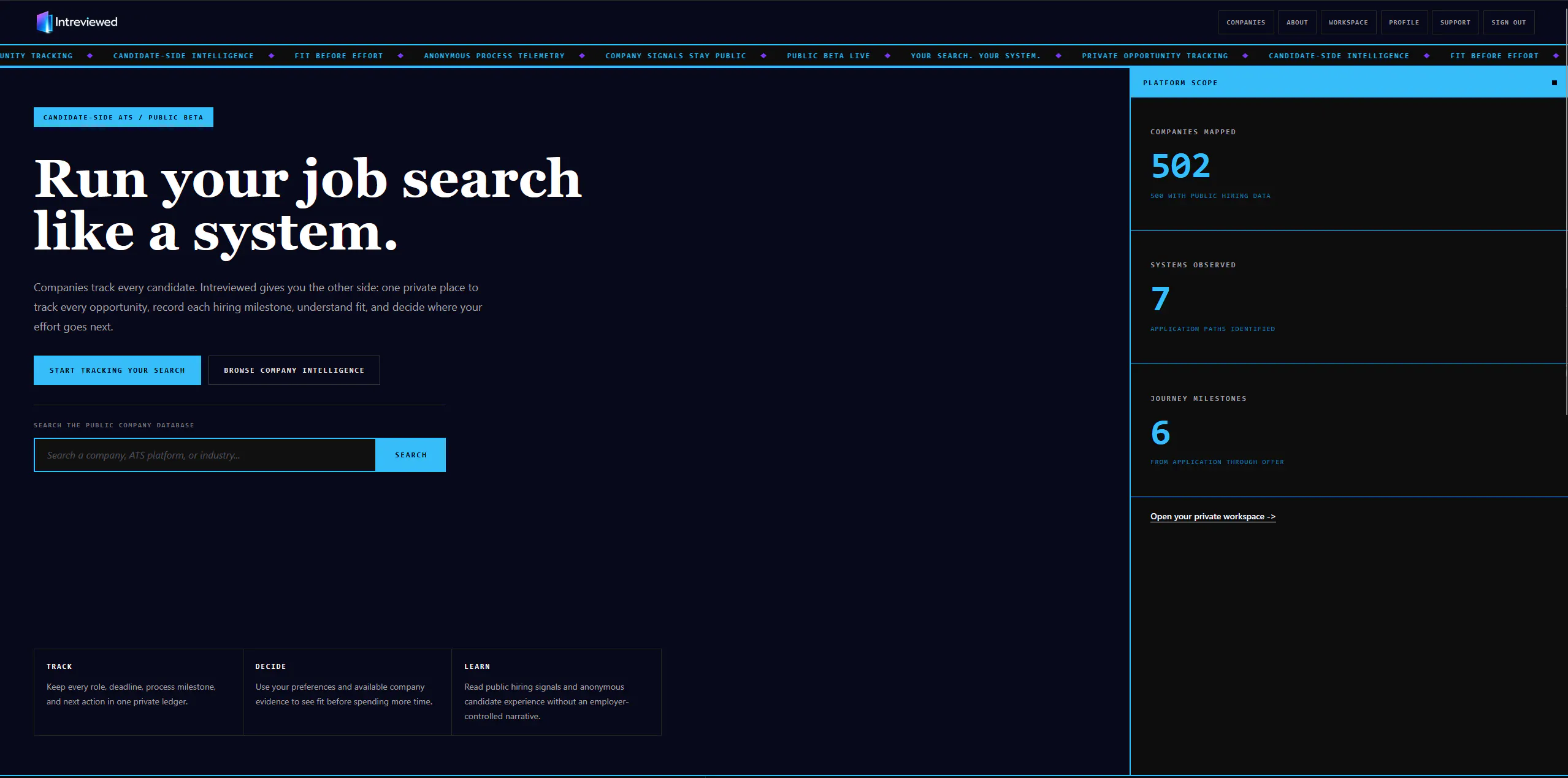Click 'From application through offer' caption
Screen dimensions: 1568x778
(1217, 462)
